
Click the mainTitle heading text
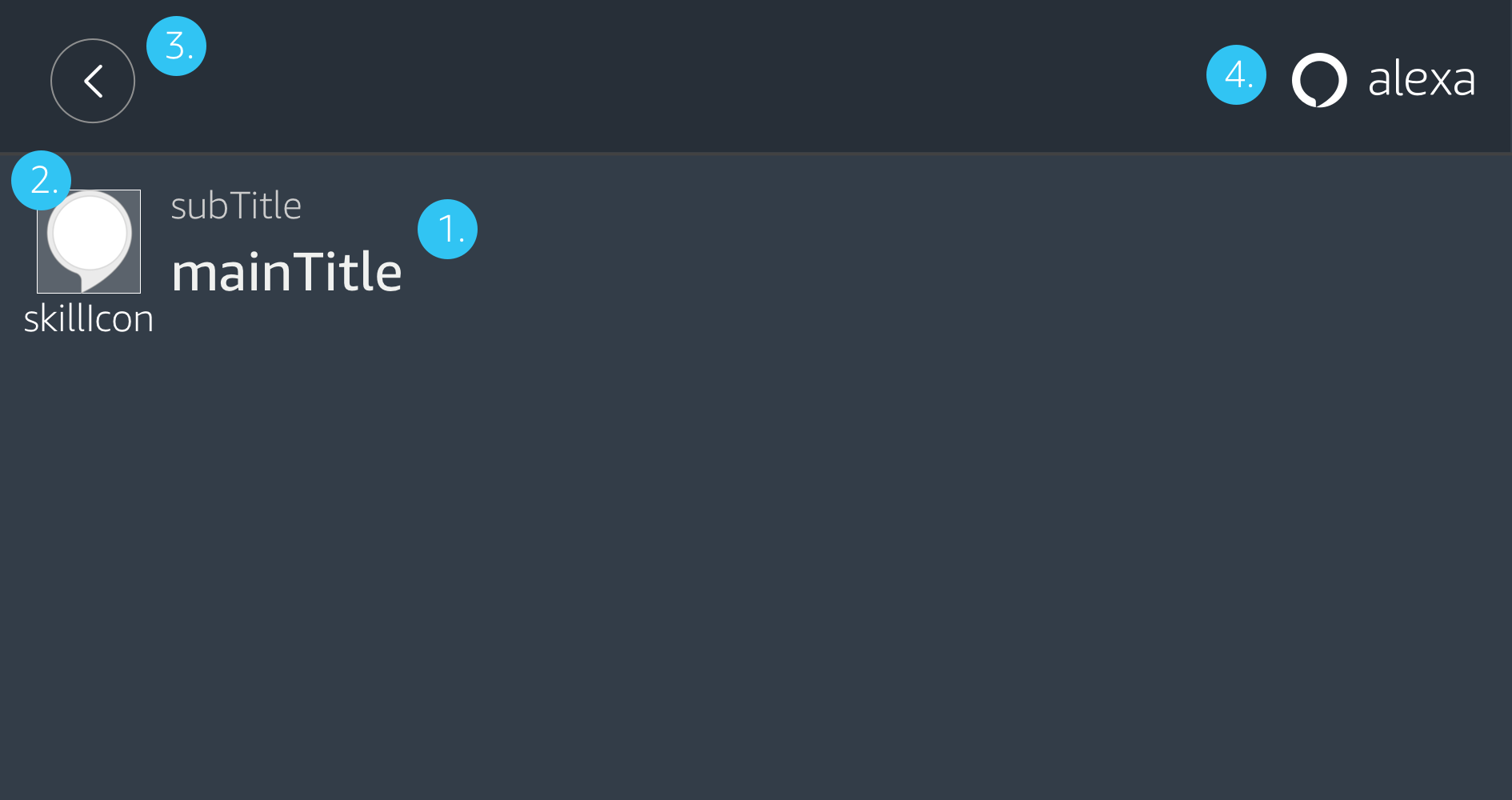286,272
